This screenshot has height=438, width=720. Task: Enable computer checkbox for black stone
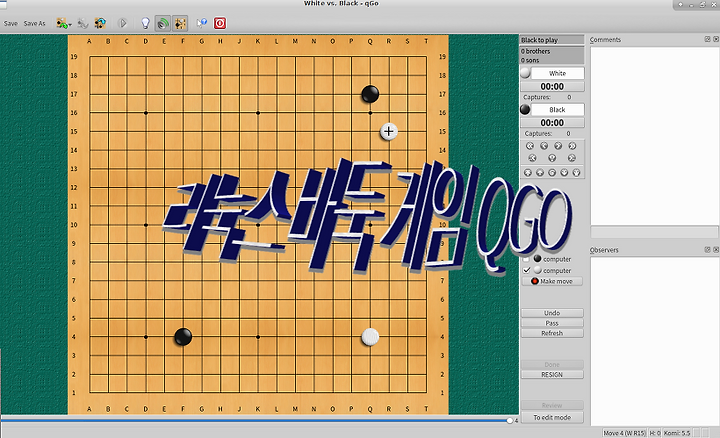coord(526,259)
